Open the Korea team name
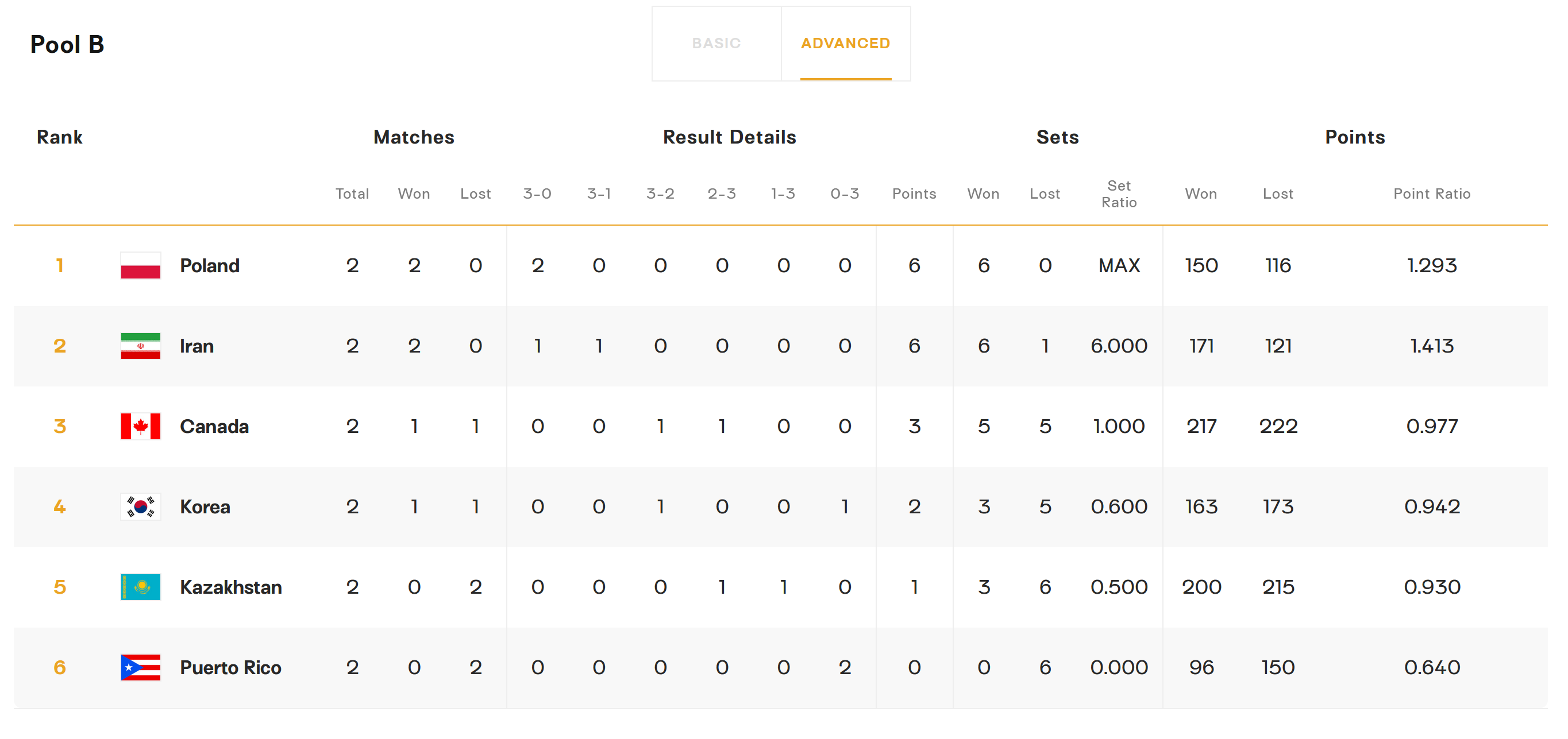The height and width of the screenshot is (739, 1568). [x=205, y=506]
